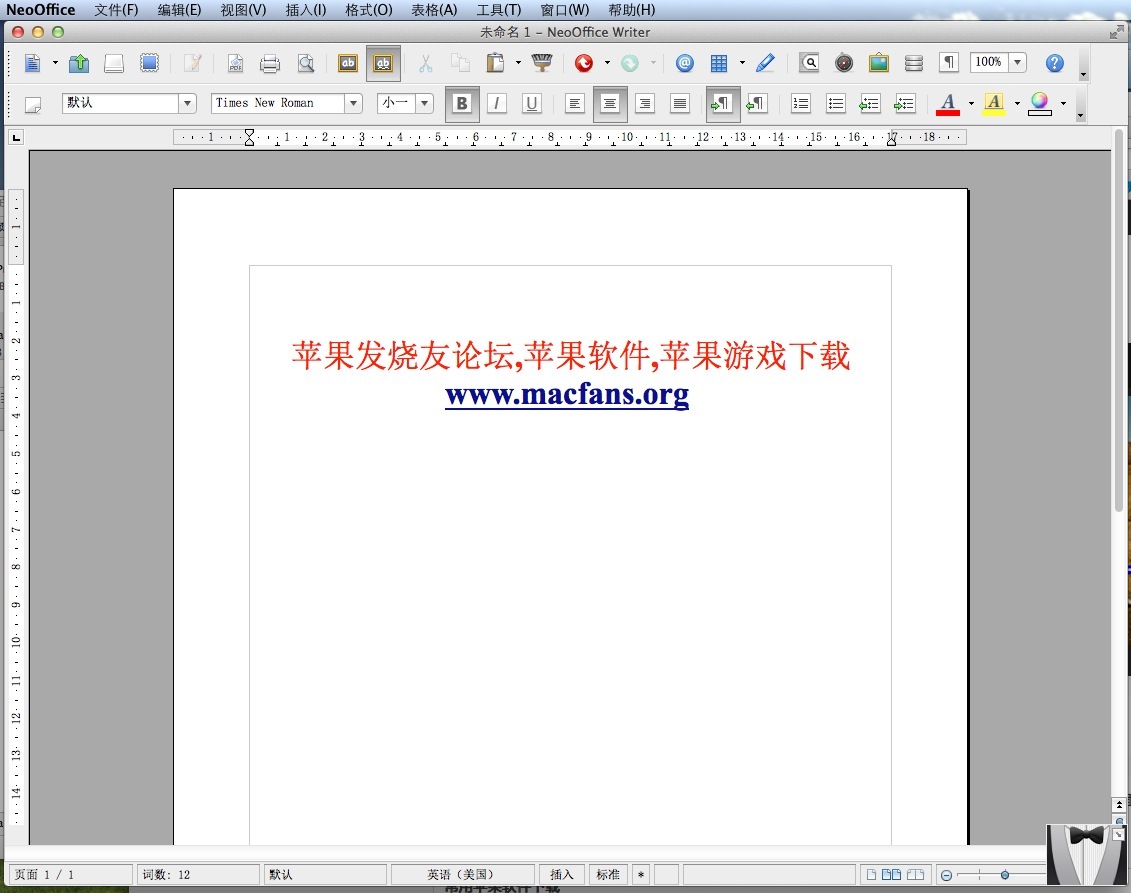Increase the paragraph indent
The width and height of the screenshot is (1131, 893).
(x=905, y=104)
